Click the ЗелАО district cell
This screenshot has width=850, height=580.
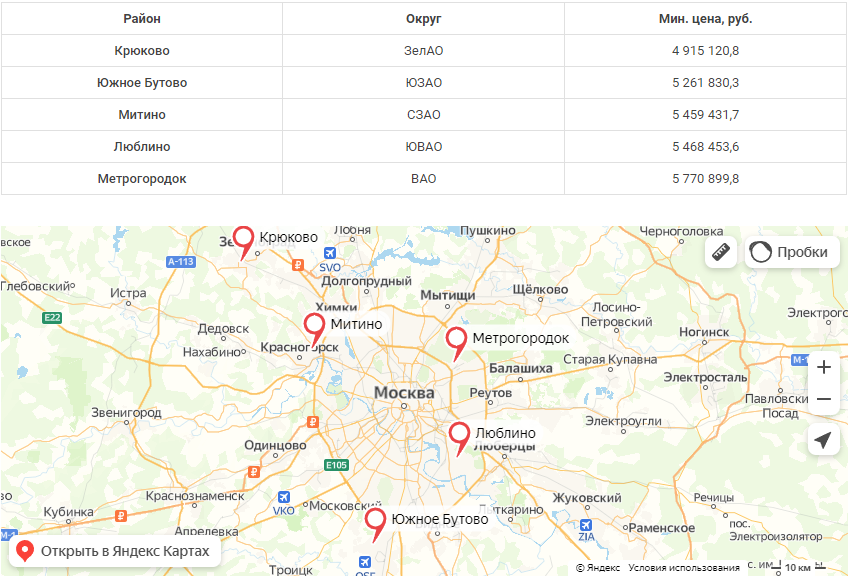(423, 51)
